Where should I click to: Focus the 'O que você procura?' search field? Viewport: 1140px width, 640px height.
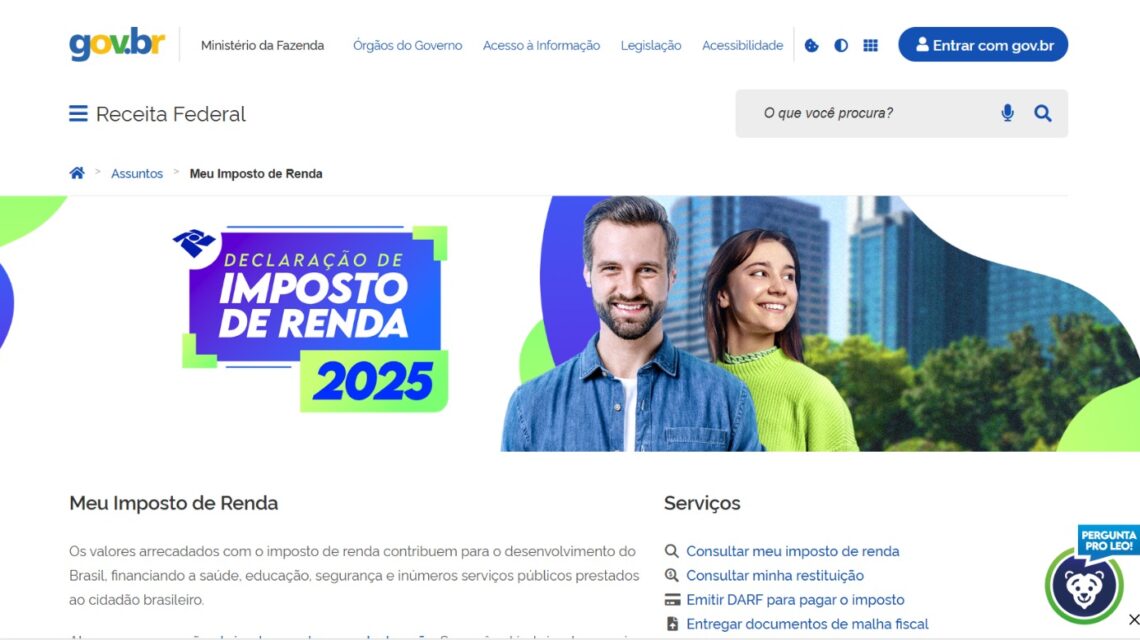pos(872,113)
